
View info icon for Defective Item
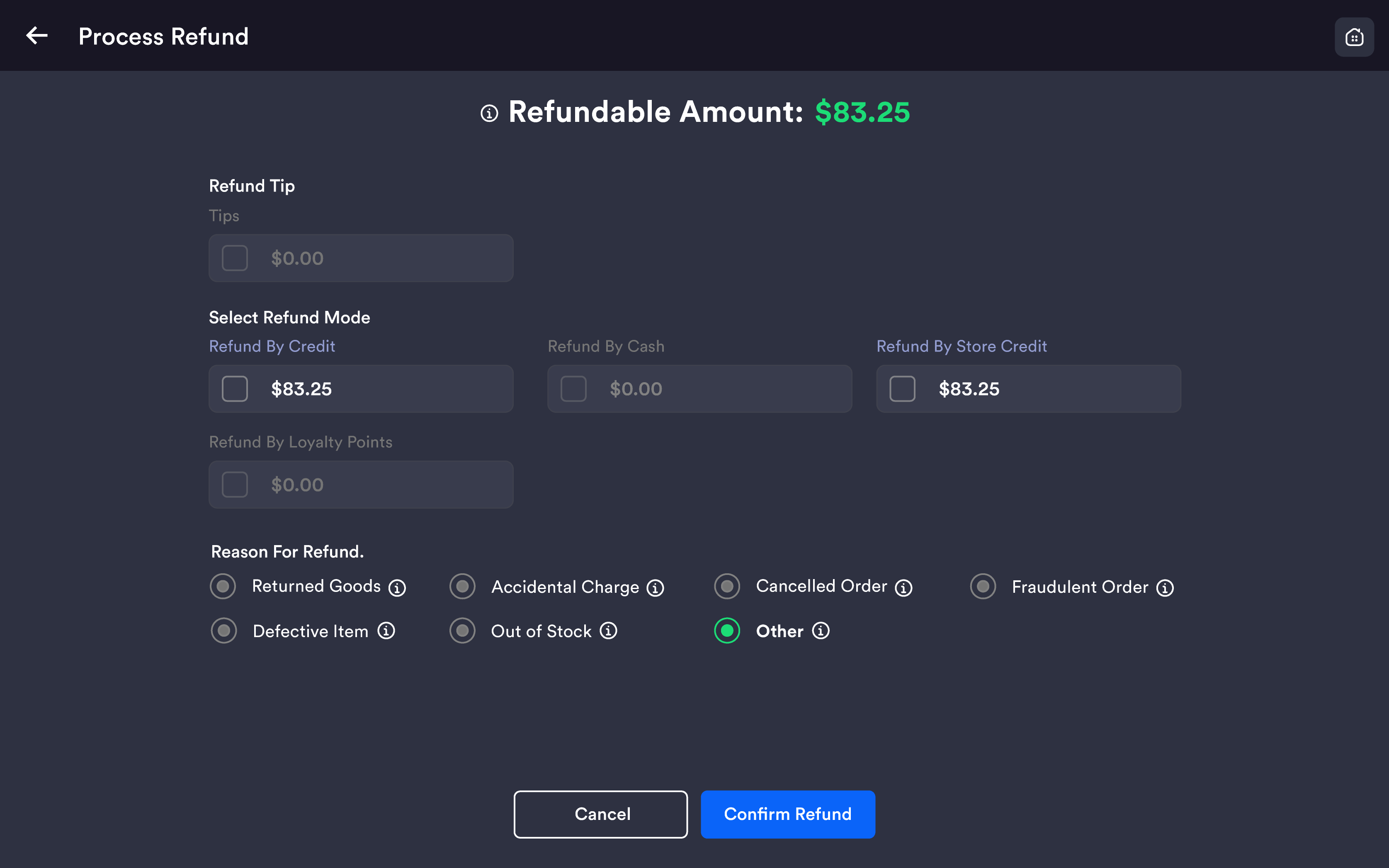[x=386, y=631]
